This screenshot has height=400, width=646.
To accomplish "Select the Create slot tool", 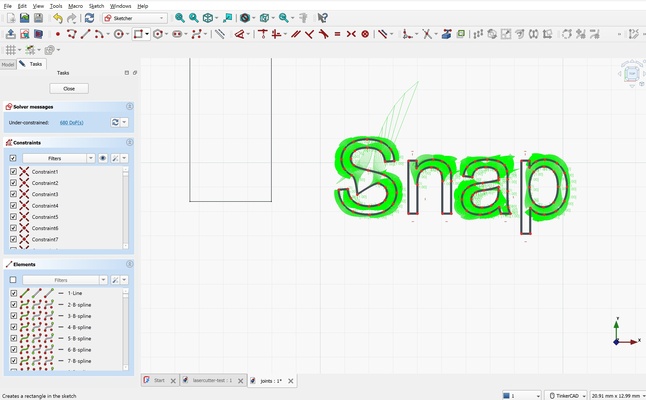I will point(177,34).
